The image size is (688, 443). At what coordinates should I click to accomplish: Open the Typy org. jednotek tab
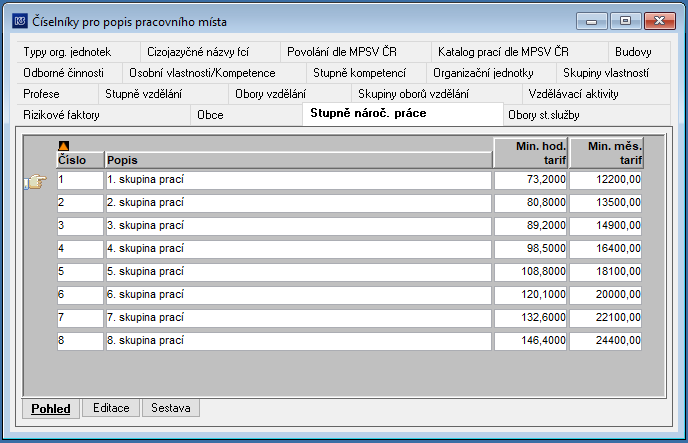pyautogui.click(x=79, y=52)
